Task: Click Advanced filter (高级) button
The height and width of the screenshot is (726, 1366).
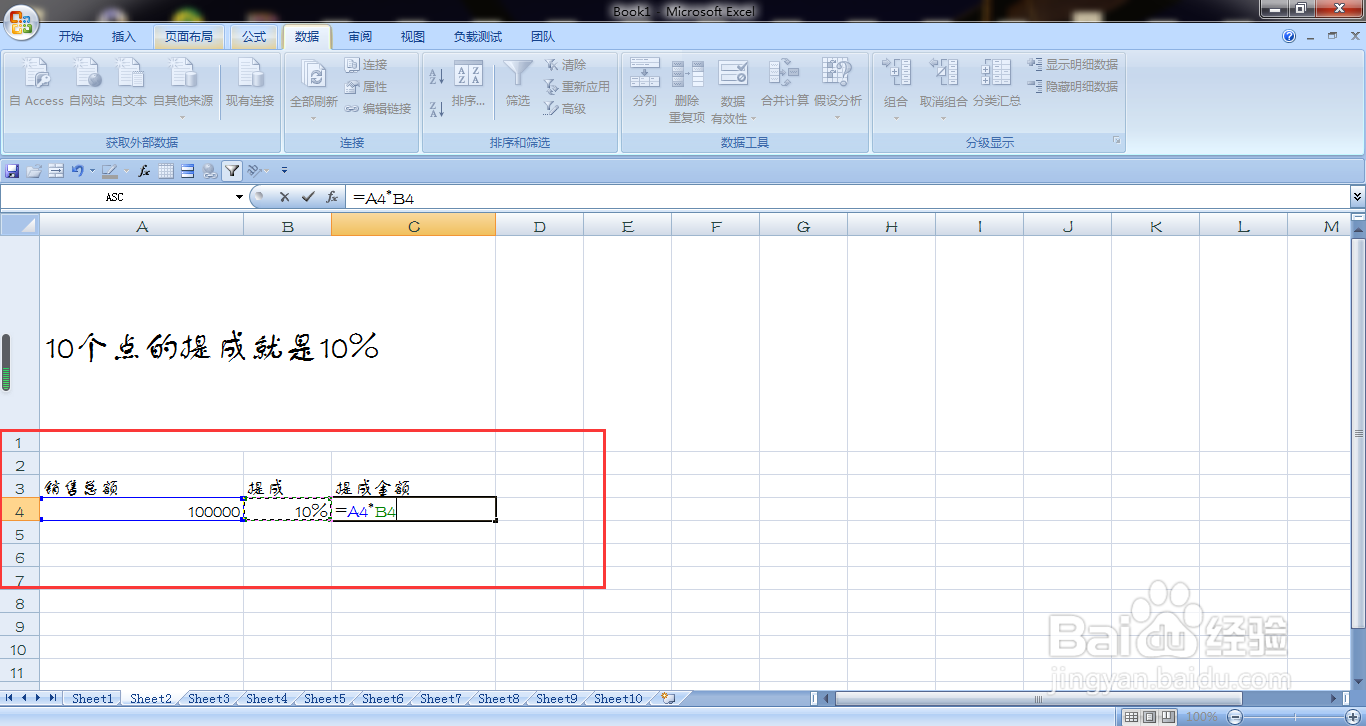Action: click(x=565, y=109)
